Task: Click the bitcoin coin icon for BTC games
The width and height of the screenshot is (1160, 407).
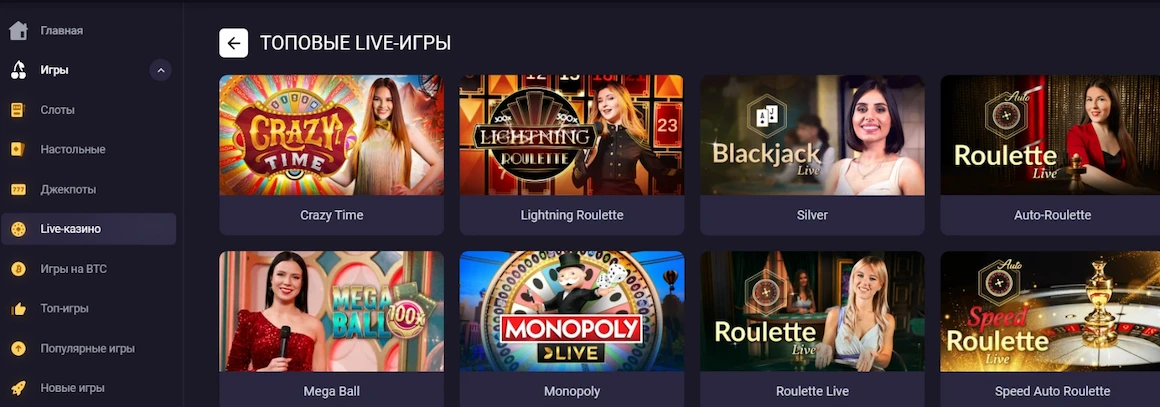Action: tap(18, 269)
